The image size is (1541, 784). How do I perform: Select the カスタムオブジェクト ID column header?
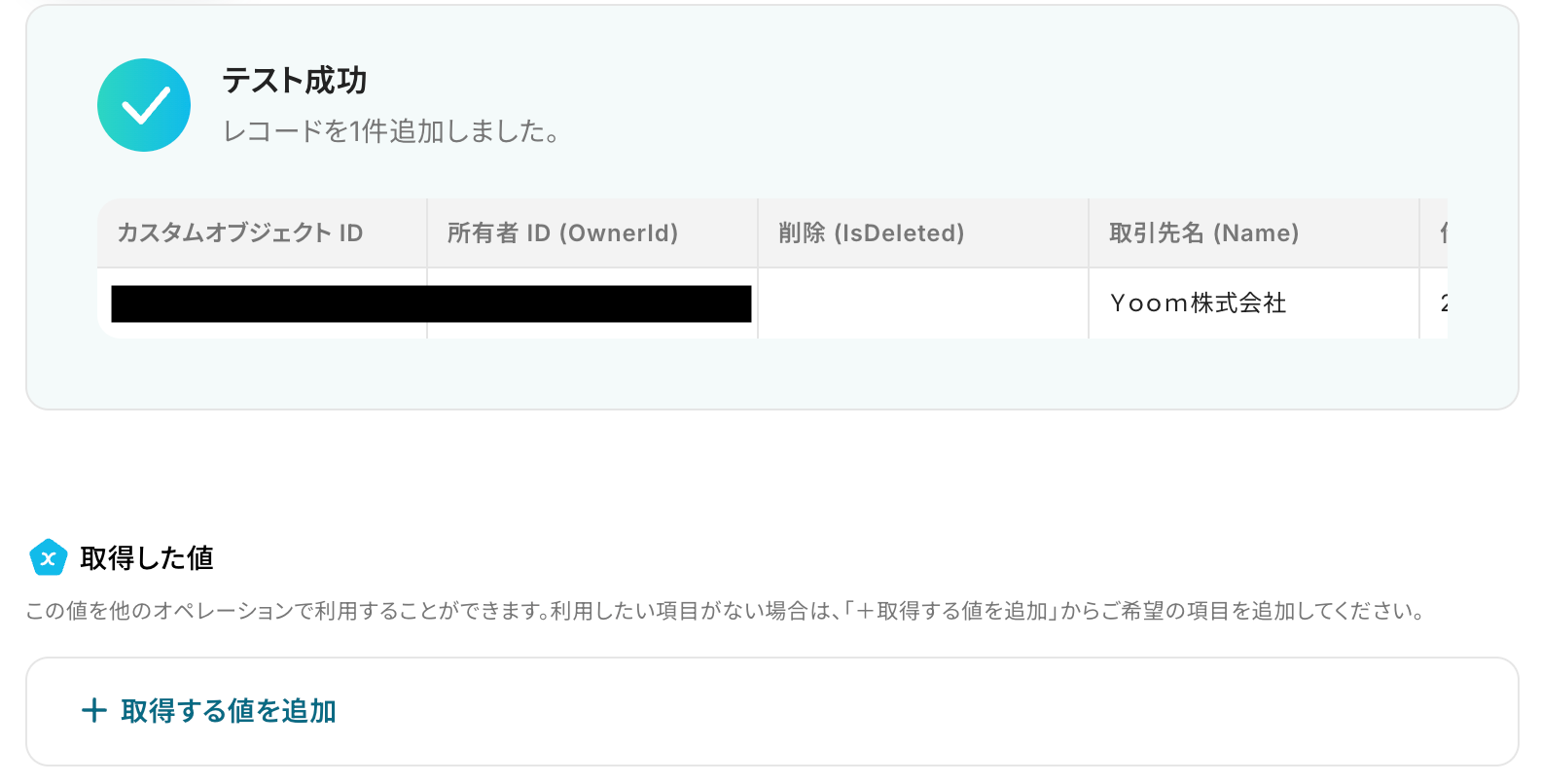coord(262,232)
